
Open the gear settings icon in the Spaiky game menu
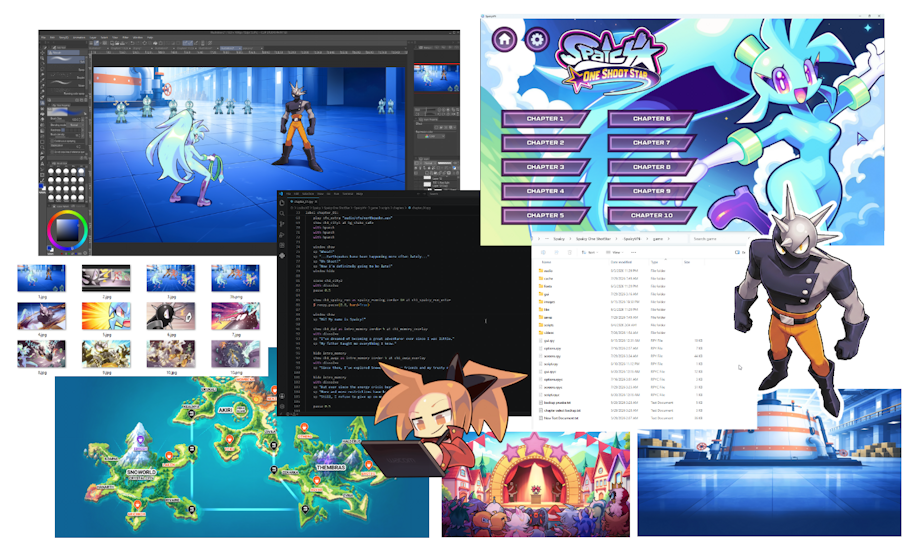pos(536,40)
